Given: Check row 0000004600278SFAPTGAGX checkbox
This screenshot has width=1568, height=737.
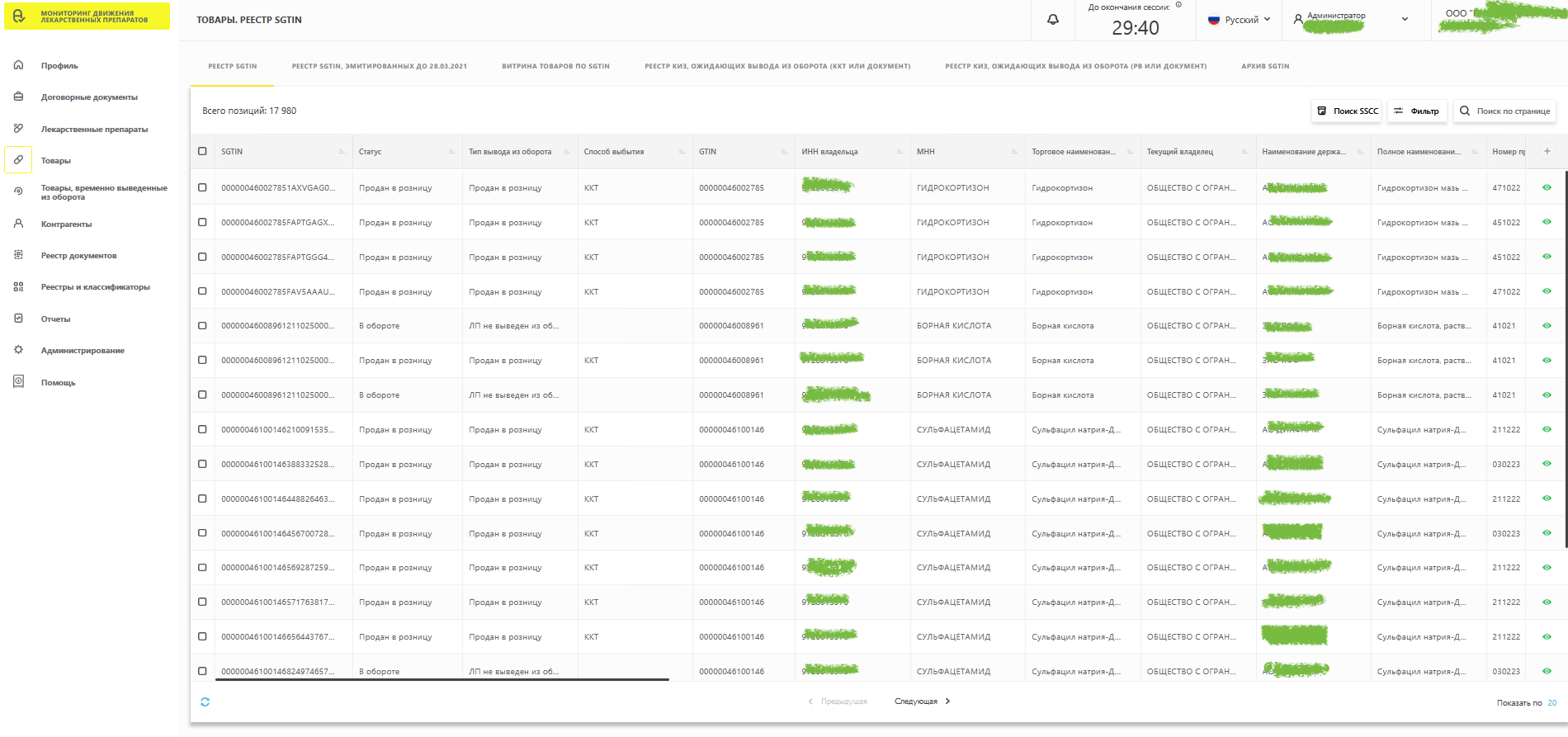Looking at the screenshot, I should coord(202,222).
